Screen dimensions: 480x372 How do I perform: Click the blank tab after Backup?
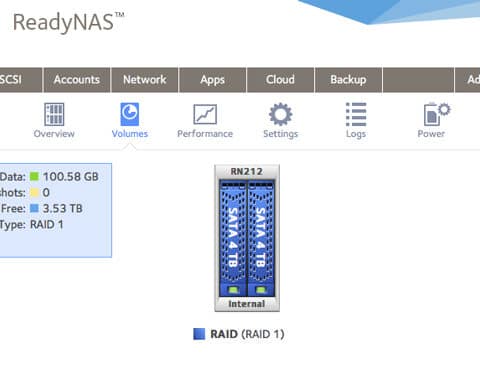pos(418,80)
